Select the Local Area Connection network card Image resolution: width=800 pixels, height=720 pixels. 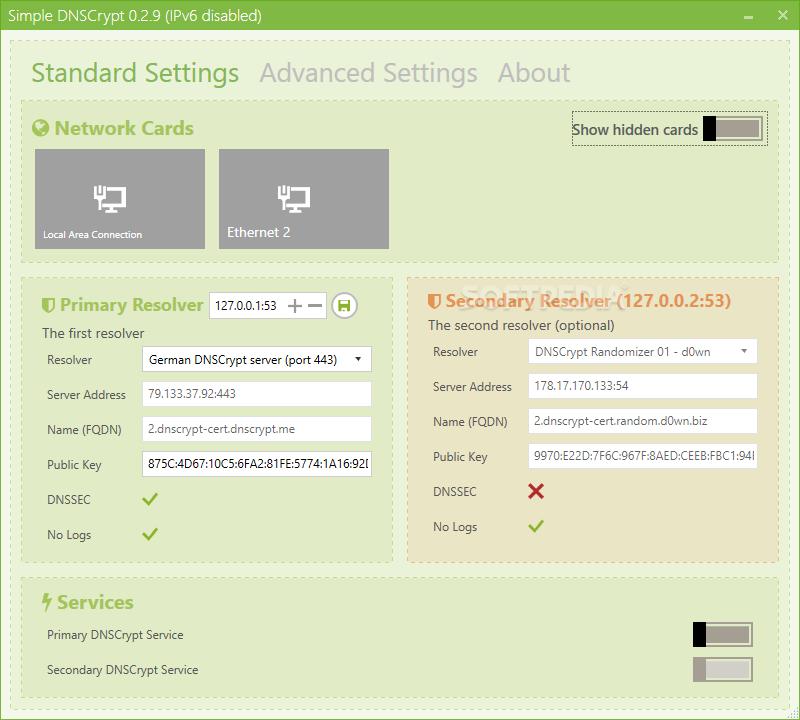[x=120, y=199]
